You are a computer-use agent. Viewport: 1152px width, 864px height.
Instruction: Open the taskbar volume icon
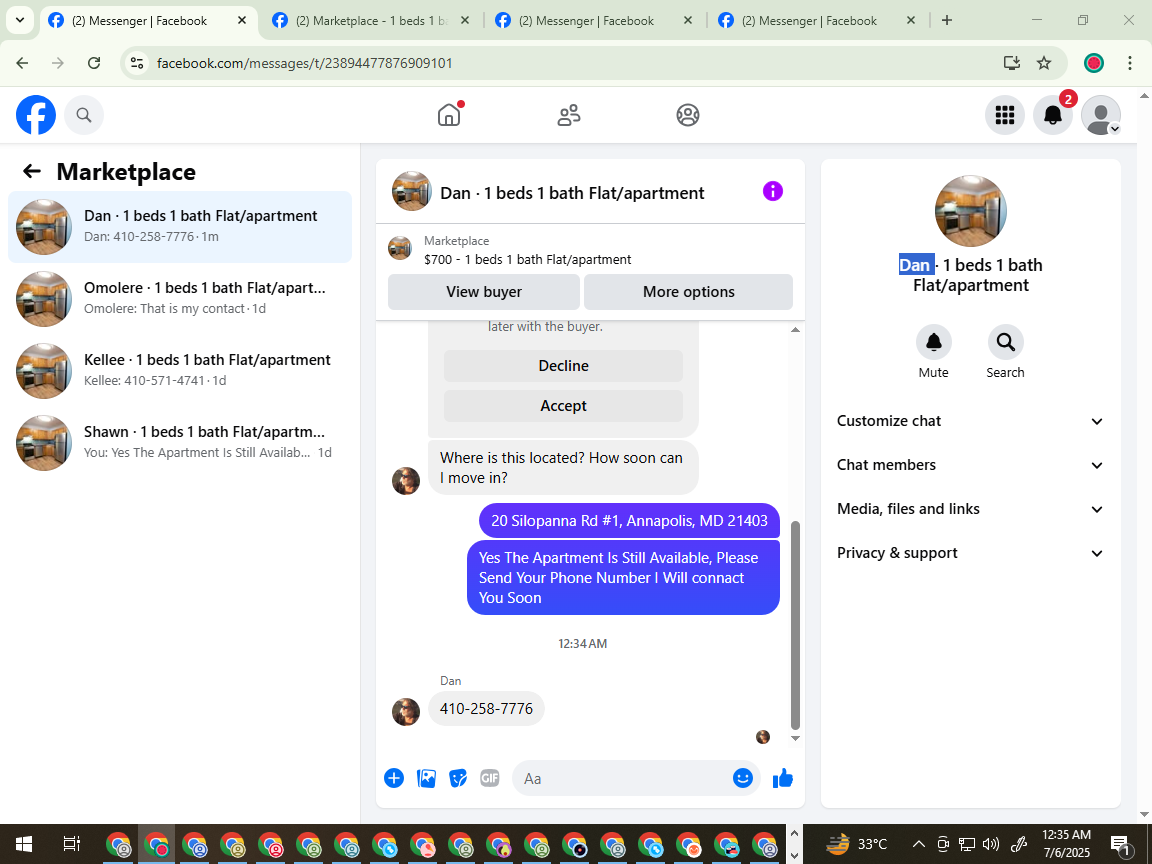[x=990, y=844]
